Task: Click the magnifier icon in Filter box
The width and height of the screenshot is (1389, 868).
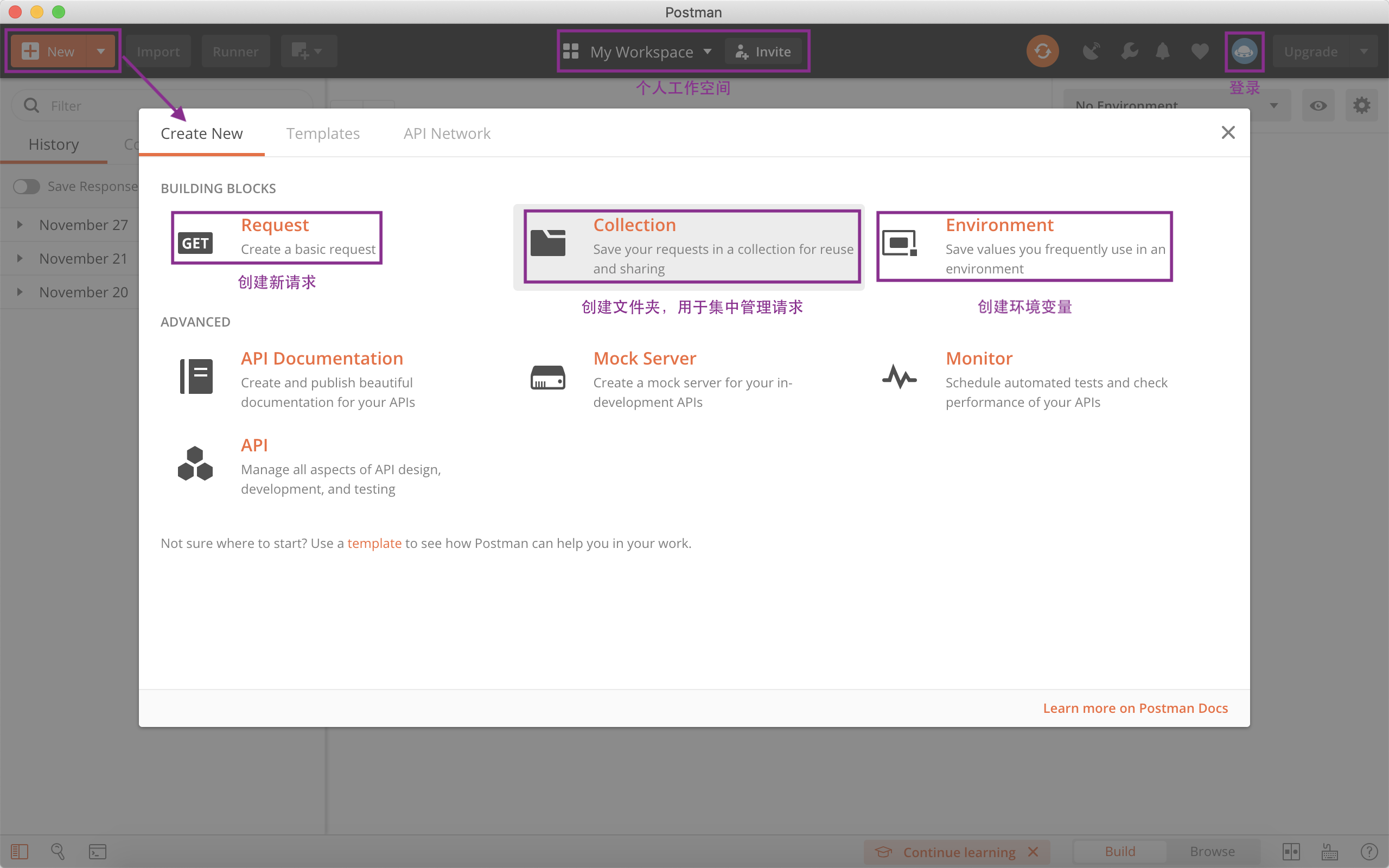Action: [x=31, y=106]
